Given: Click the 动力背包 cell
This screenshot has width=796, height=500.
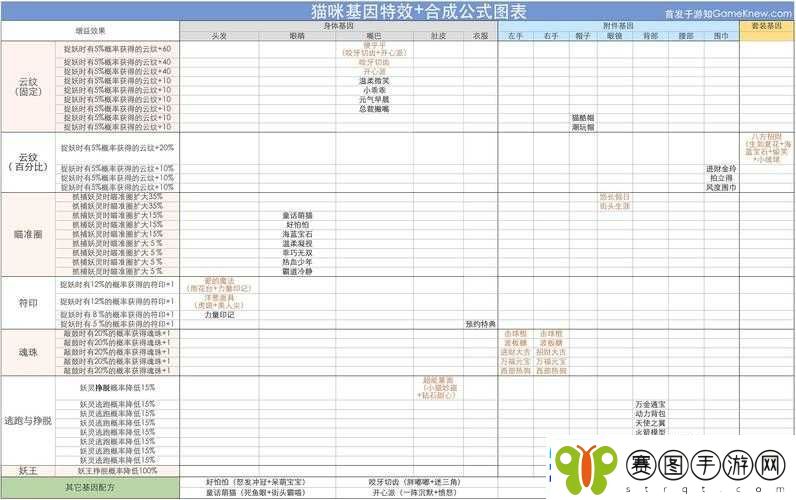Looking at the screenshot, I should pos(650,414).
